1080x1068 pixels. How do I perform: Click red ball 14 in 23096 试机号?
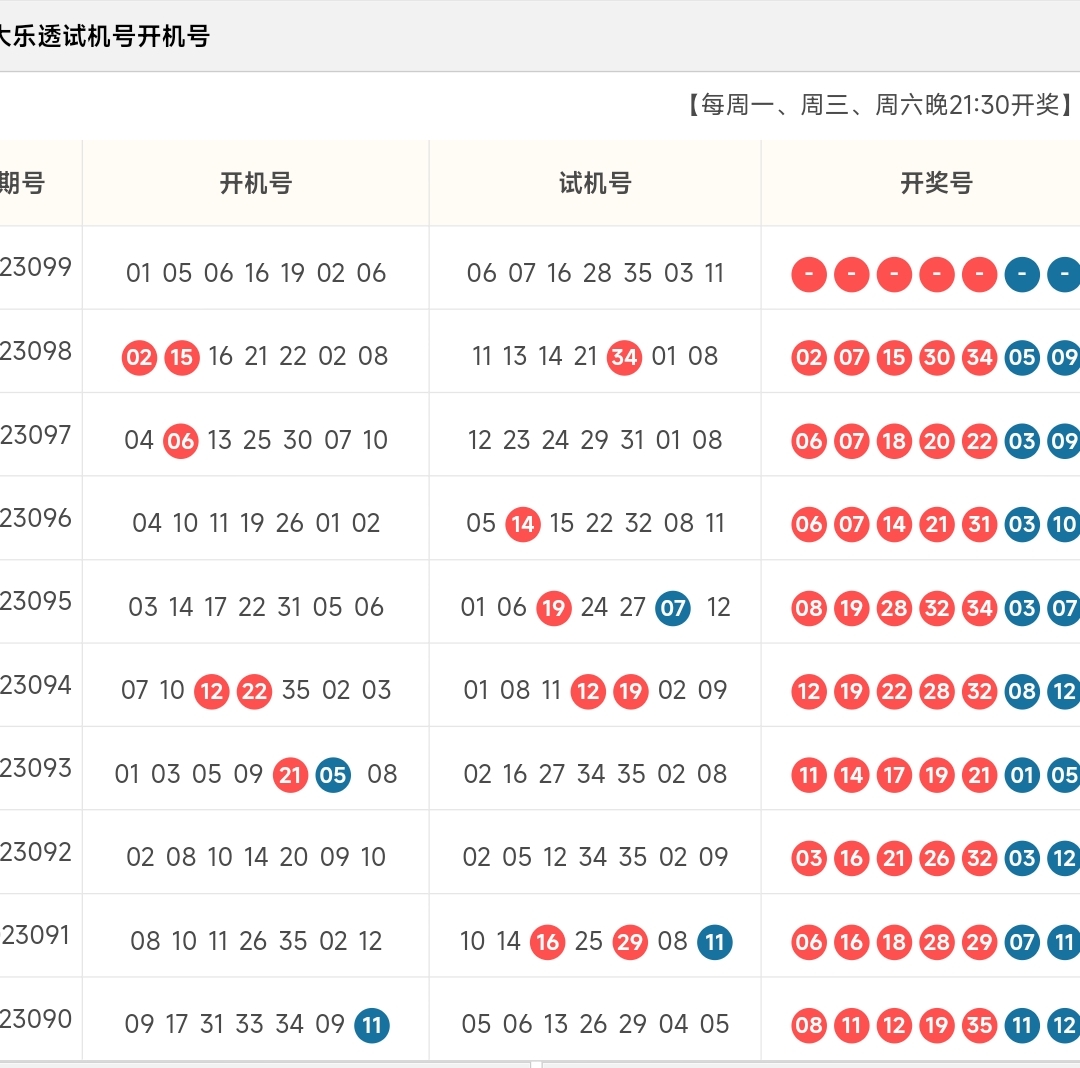click(523, 525)
